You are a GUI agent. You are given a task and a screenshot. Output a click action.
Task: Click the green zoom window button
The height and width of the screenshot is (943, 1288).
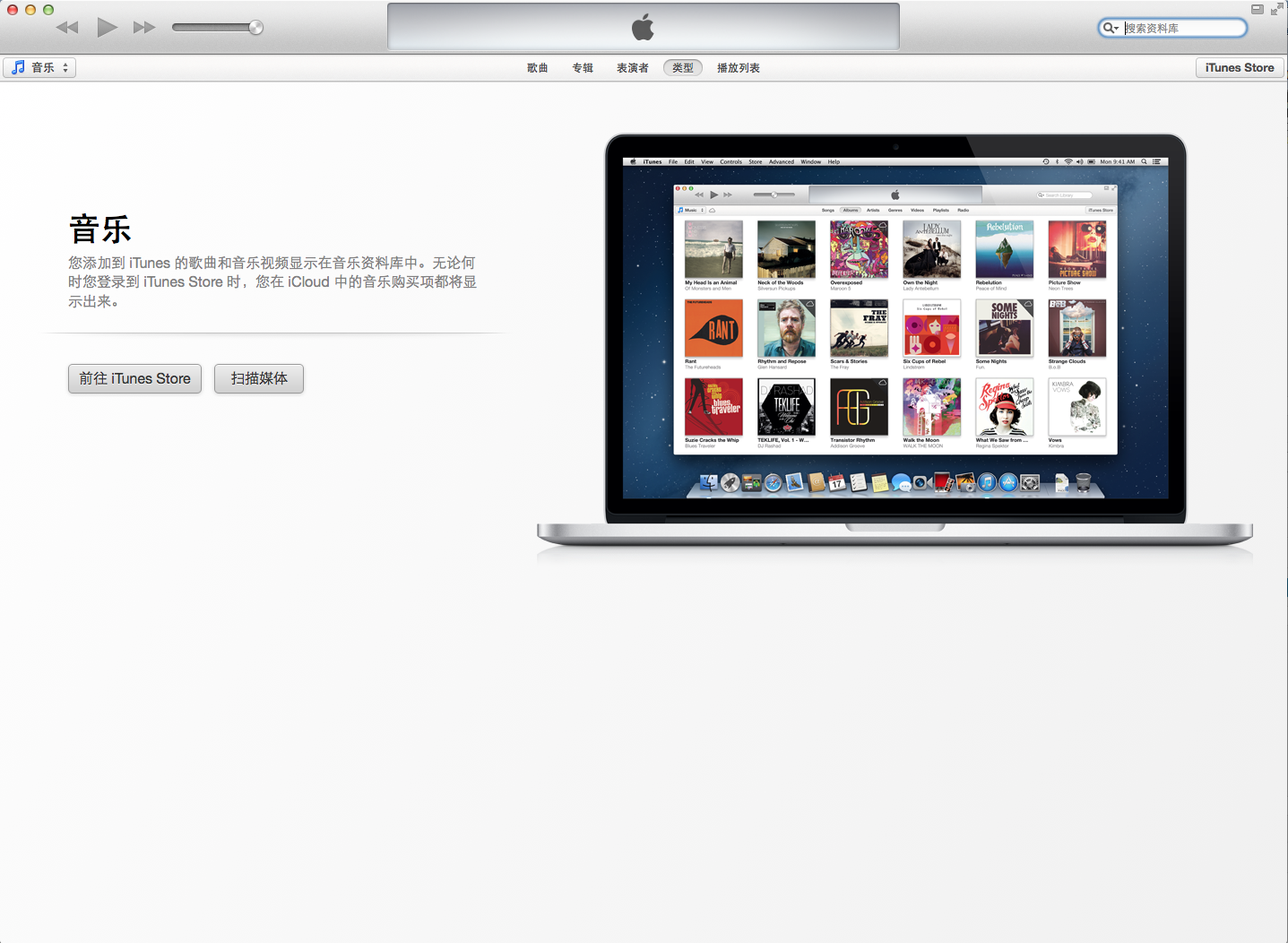tap(48, 10)
